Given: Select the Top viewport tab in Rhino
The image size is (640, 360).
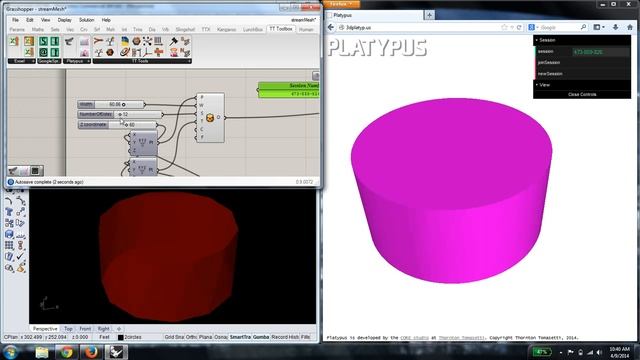Looking at the screenshot, I should 68,329.
